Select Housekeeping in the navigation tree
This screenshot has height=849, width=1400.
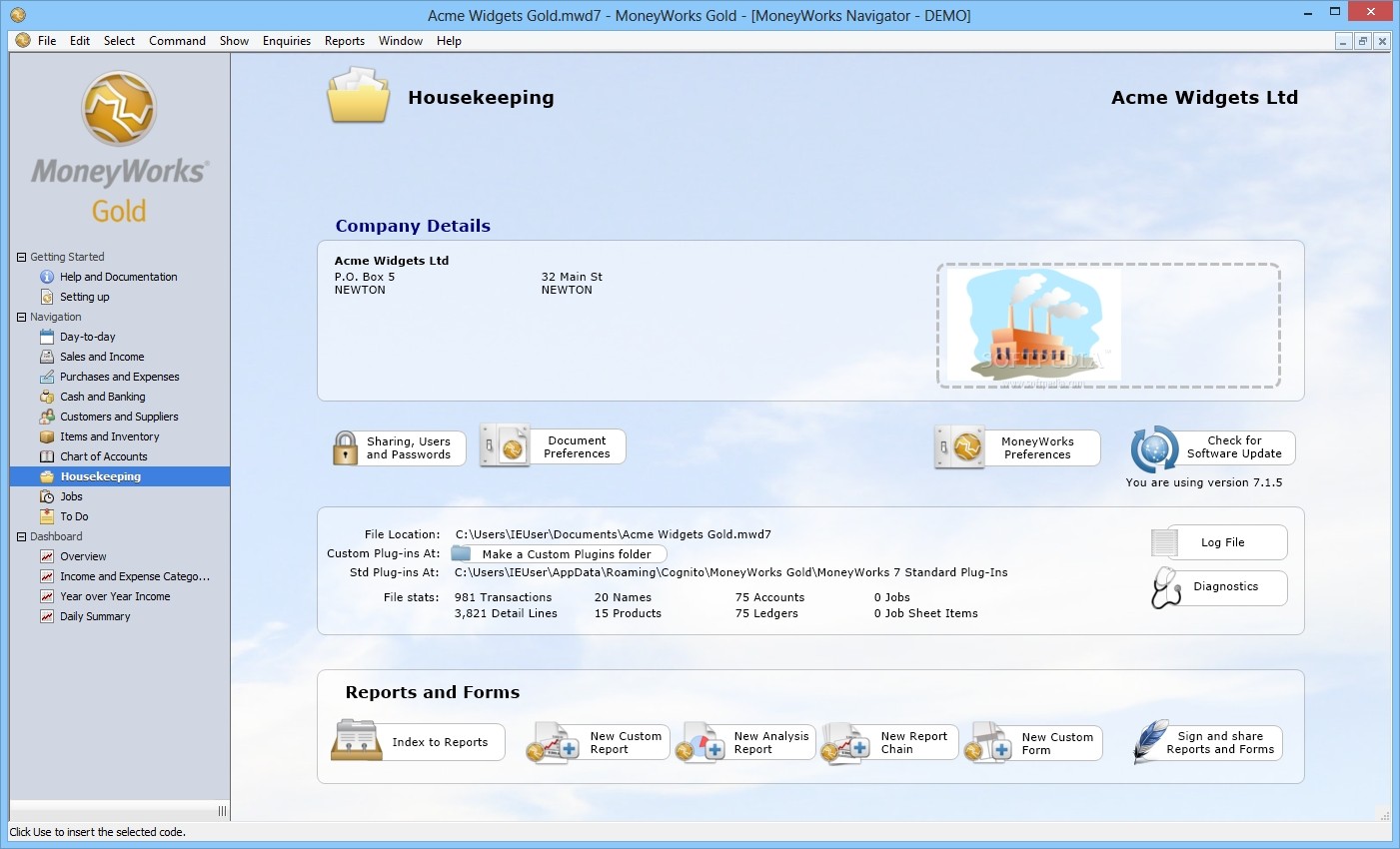[x=120, y=476]
